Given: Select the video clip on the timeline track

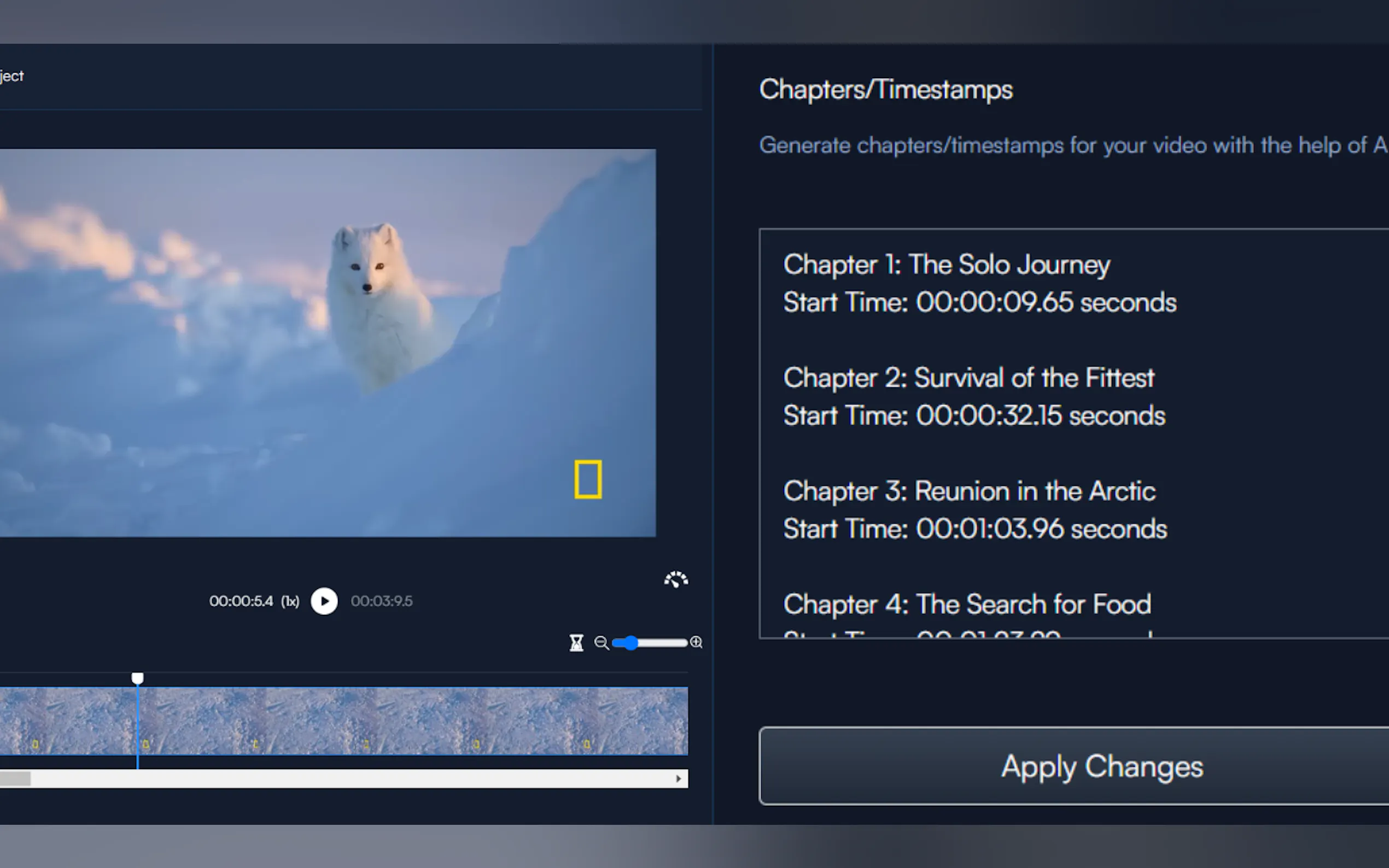Looking at the screenshot, I should click(x=402, y=720).
